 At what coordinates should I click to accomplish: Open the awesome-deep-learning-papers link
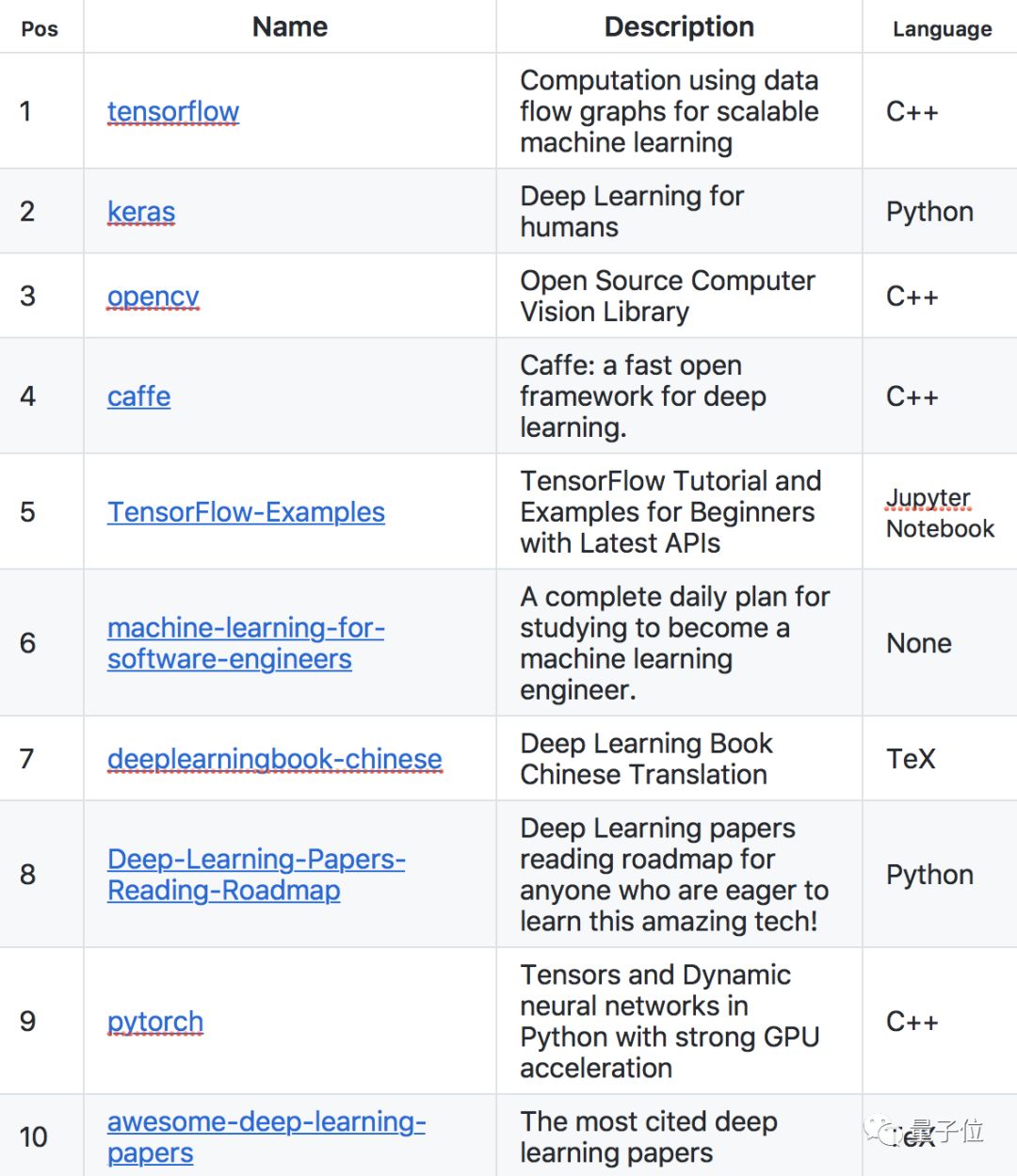coord(266,1136)
